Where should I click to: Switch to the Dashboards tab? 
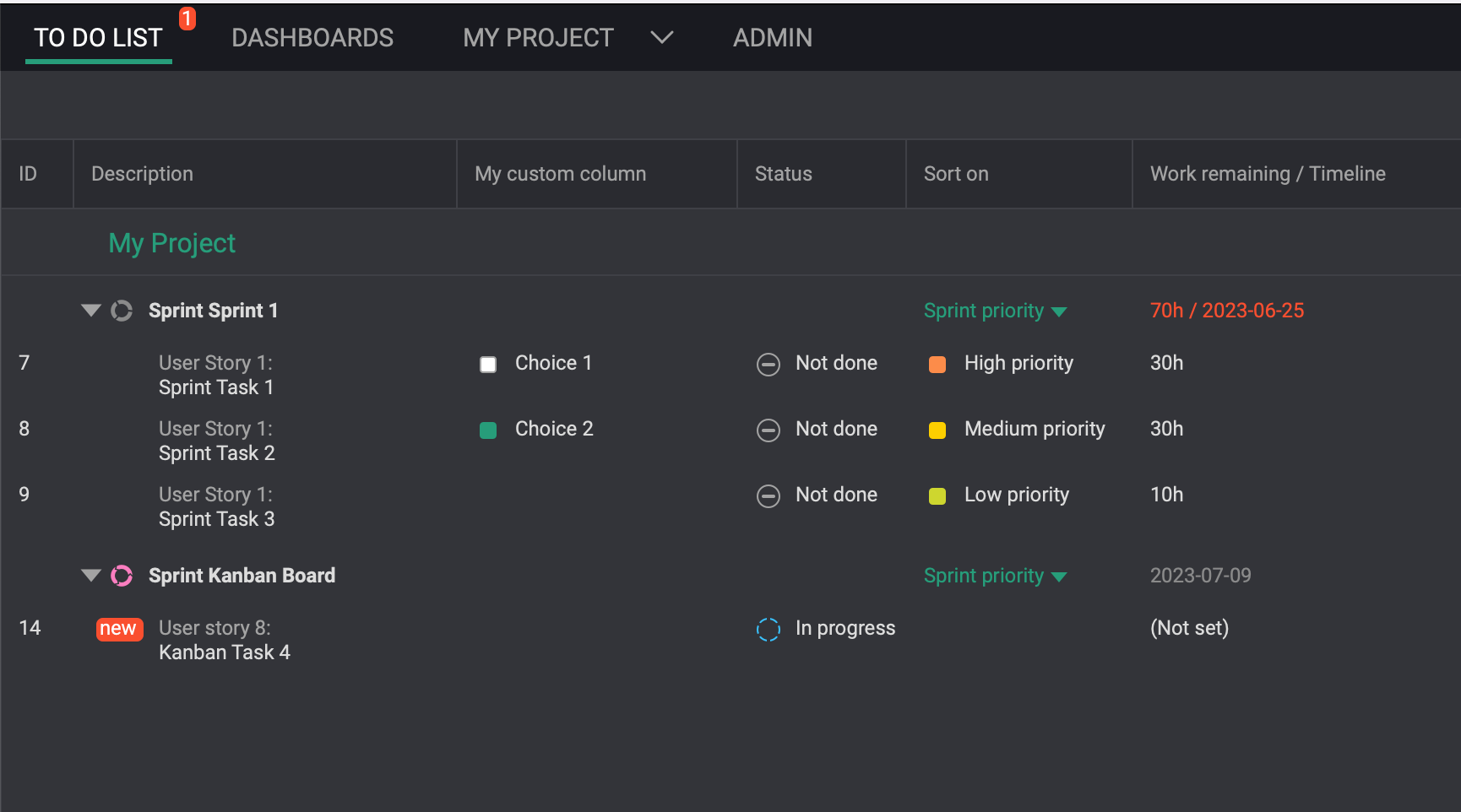312,37
